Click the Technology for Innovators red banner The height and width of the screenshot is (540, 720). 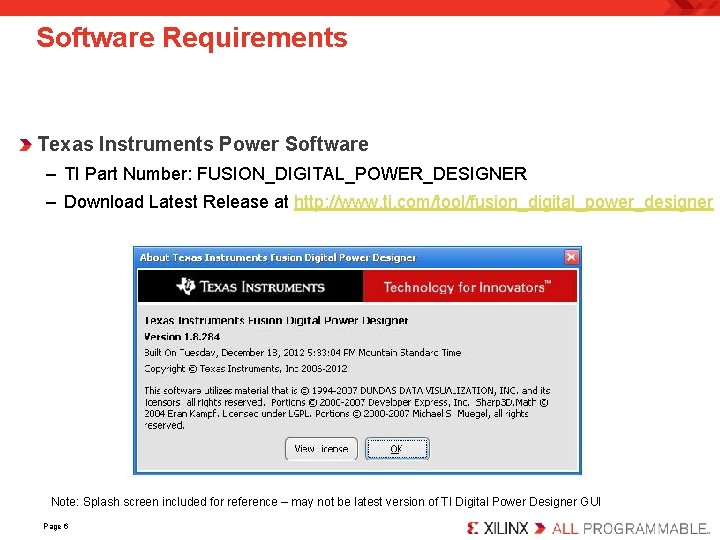470,287
